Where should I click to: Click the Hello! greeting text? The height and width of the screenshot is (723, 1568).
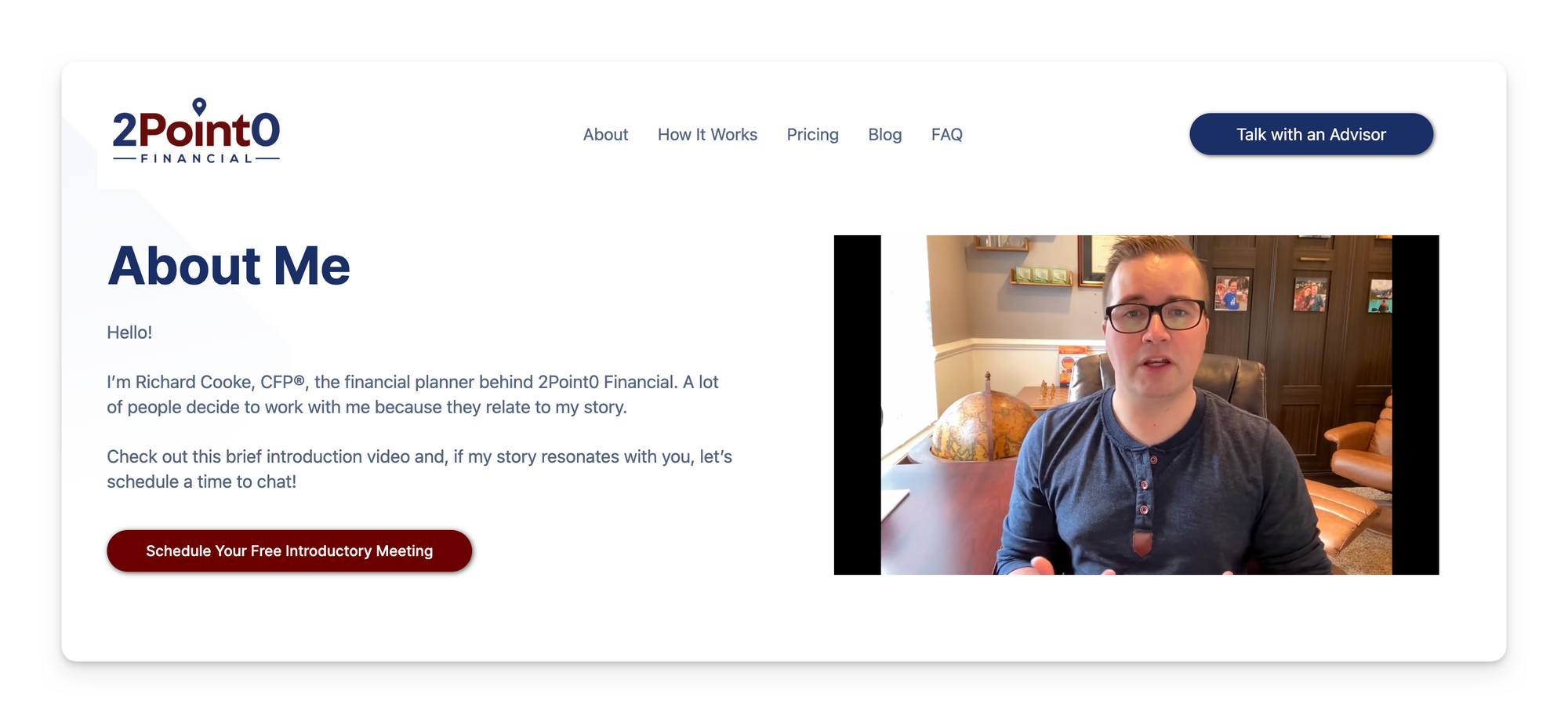coord(129,332)
